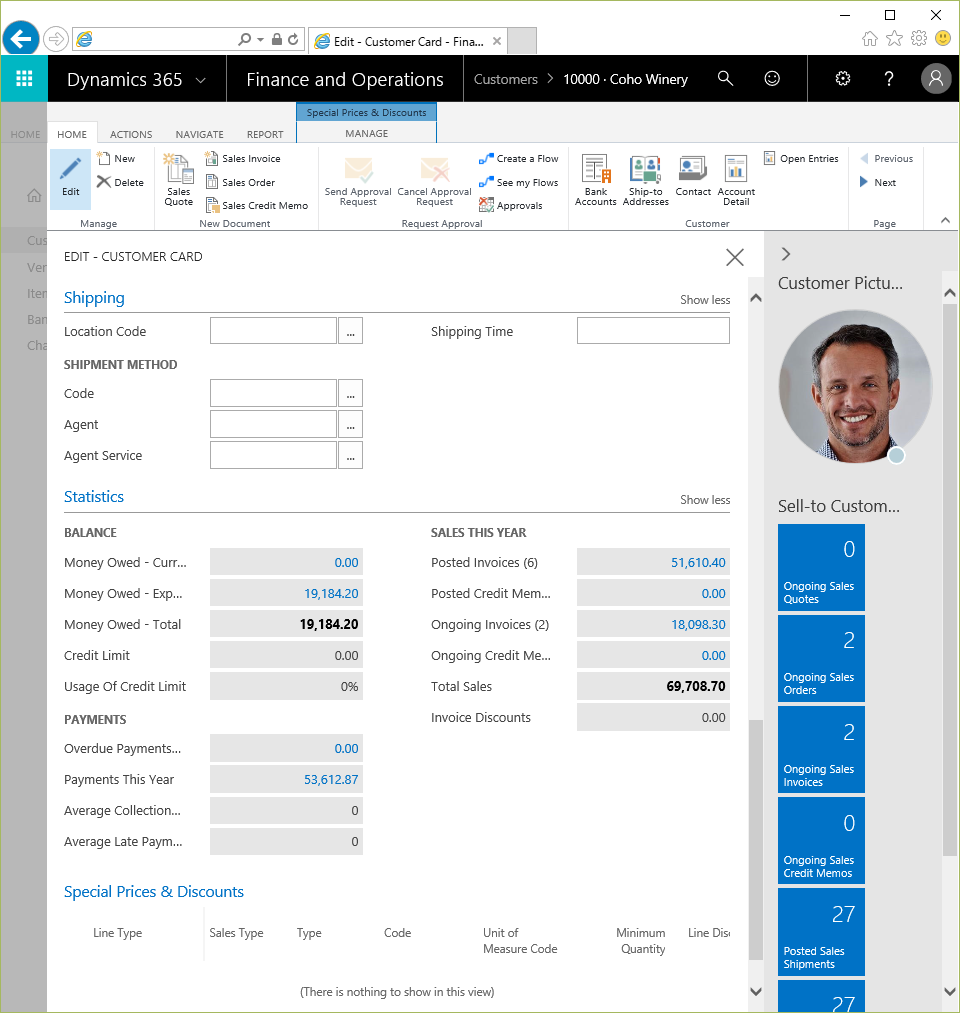Image resolution: width=960 pixels, height=1013 pixels.
Task: Click the Location Code input field
Action: point(273,331)
